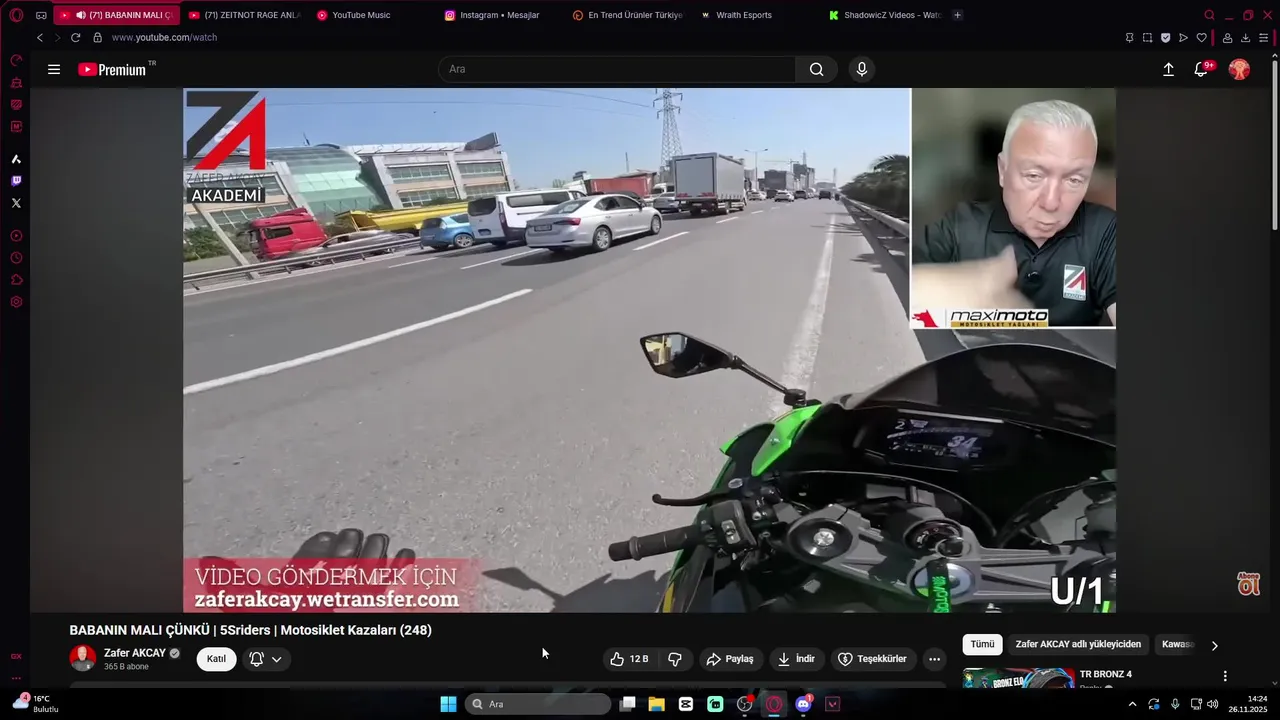The image size is (1280, 720).
Task: Select the Tümü filter chip
Action: coord(983,644)
